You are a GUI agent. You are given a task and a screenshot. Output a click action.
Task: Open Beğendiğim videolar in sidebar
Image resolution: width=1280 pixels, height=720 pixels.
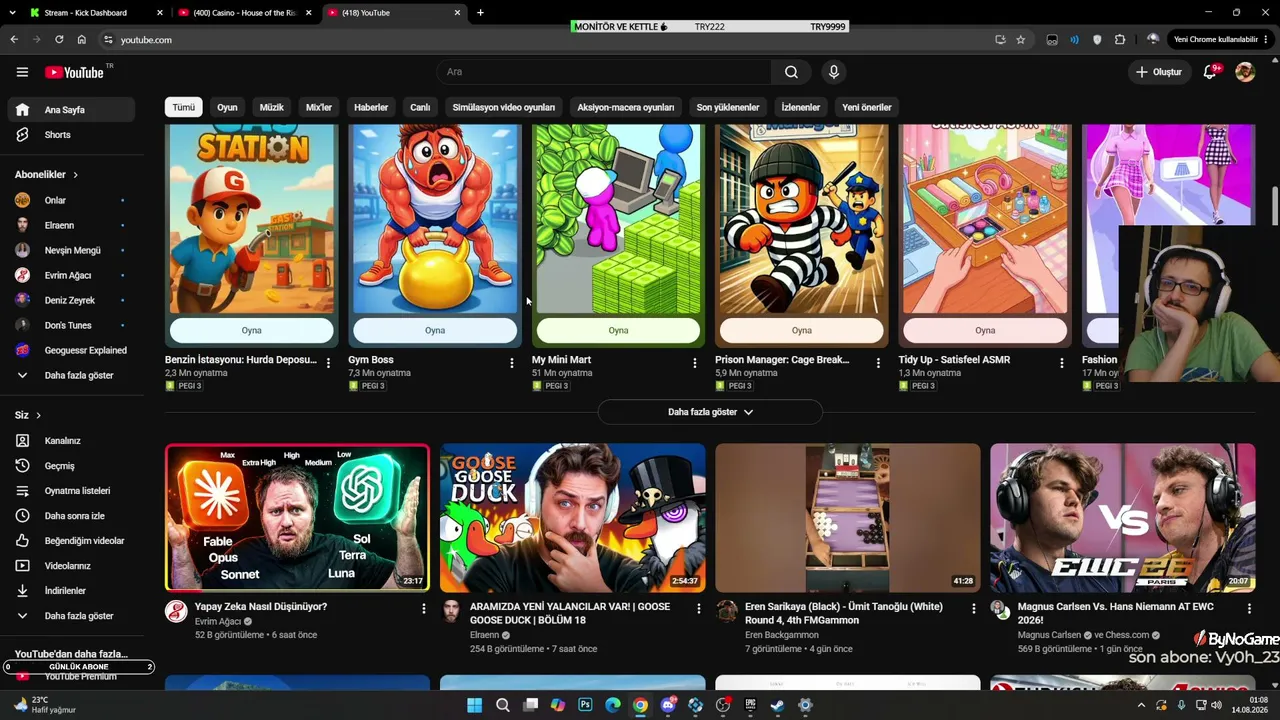pyautogui.click(x=70, y=541)
